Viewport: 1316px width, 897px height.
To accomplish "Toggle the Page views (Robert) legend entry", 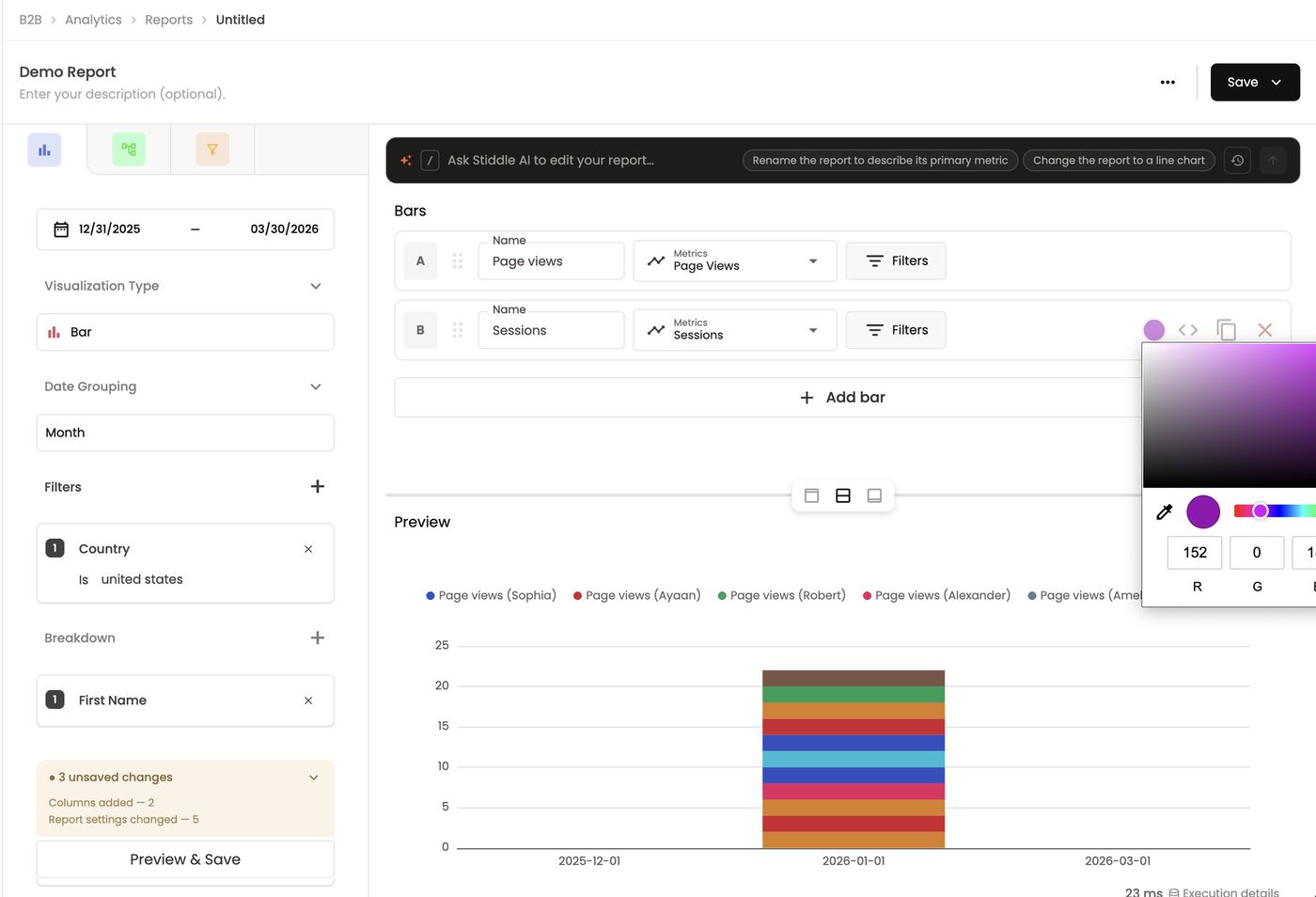I will click(x=782, y=595).
